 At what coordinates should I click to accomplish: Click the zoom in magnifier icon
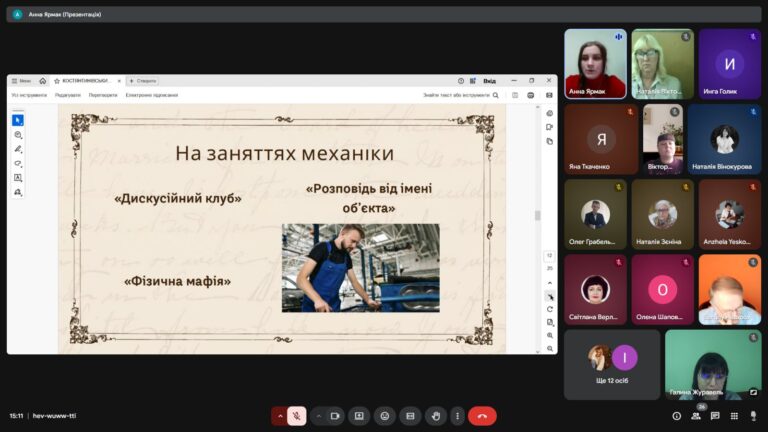click(x=550, y=336)
